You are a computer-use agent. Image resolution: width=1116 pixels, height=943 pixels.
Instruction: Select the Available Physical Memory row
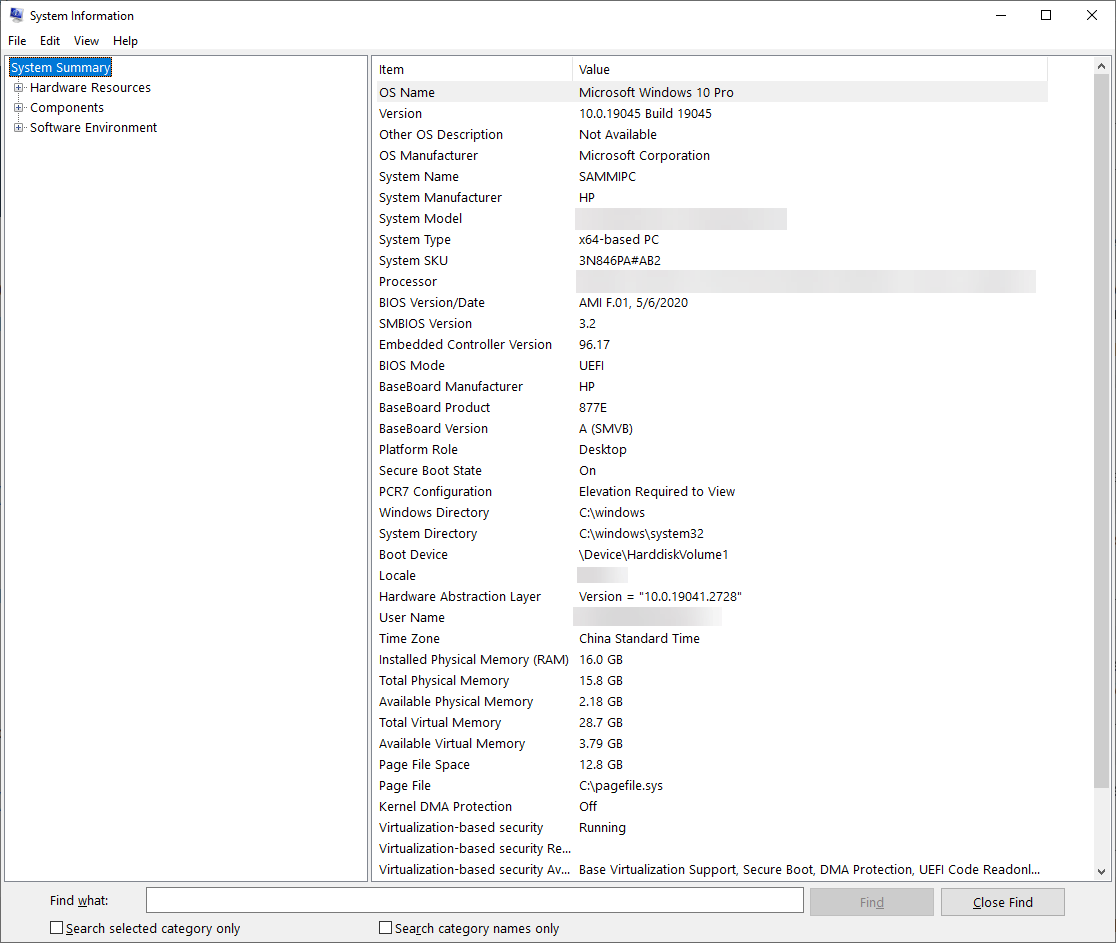click(712, 701)
